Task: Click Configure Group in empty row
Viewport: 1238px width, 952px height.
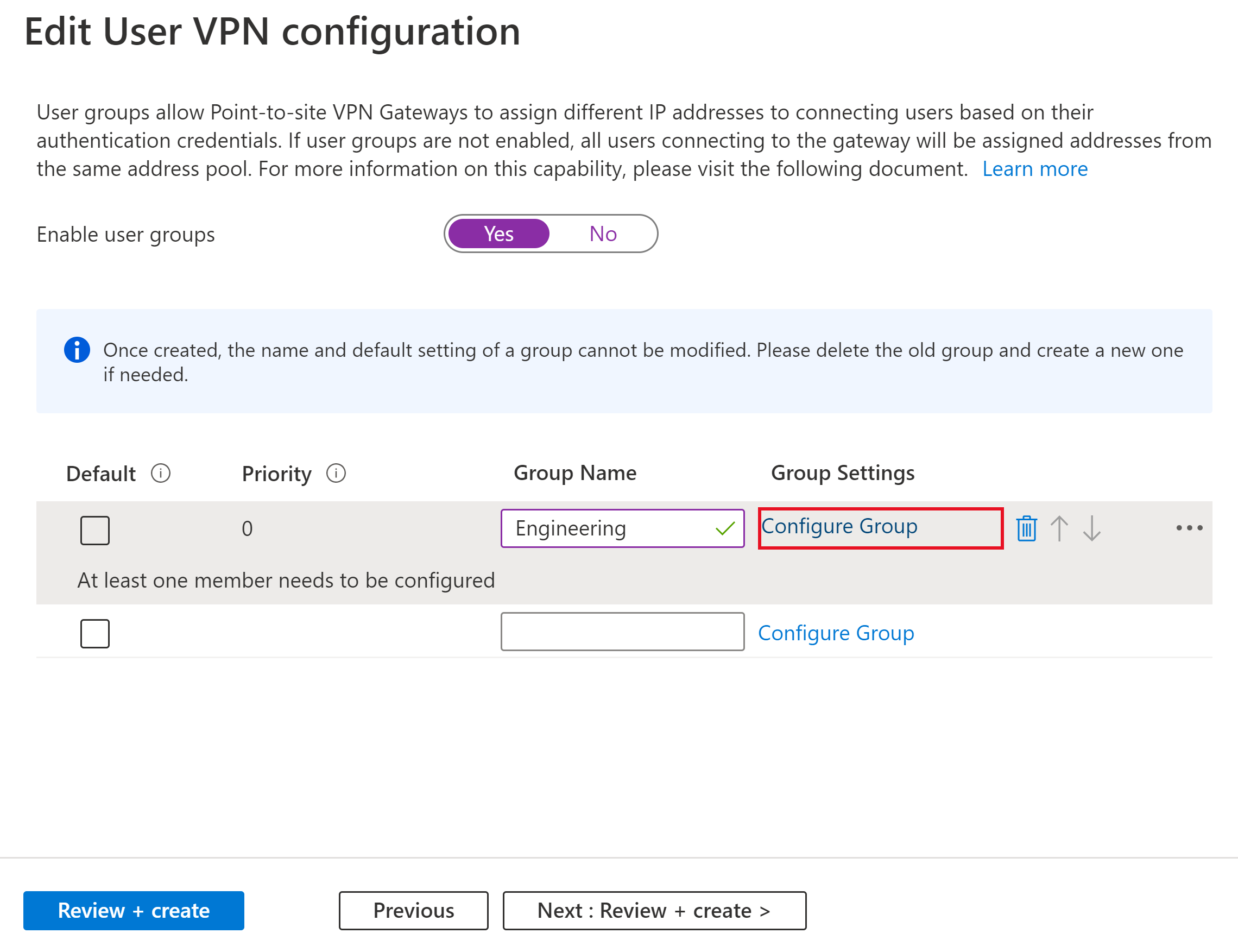Action: (836, 633)
